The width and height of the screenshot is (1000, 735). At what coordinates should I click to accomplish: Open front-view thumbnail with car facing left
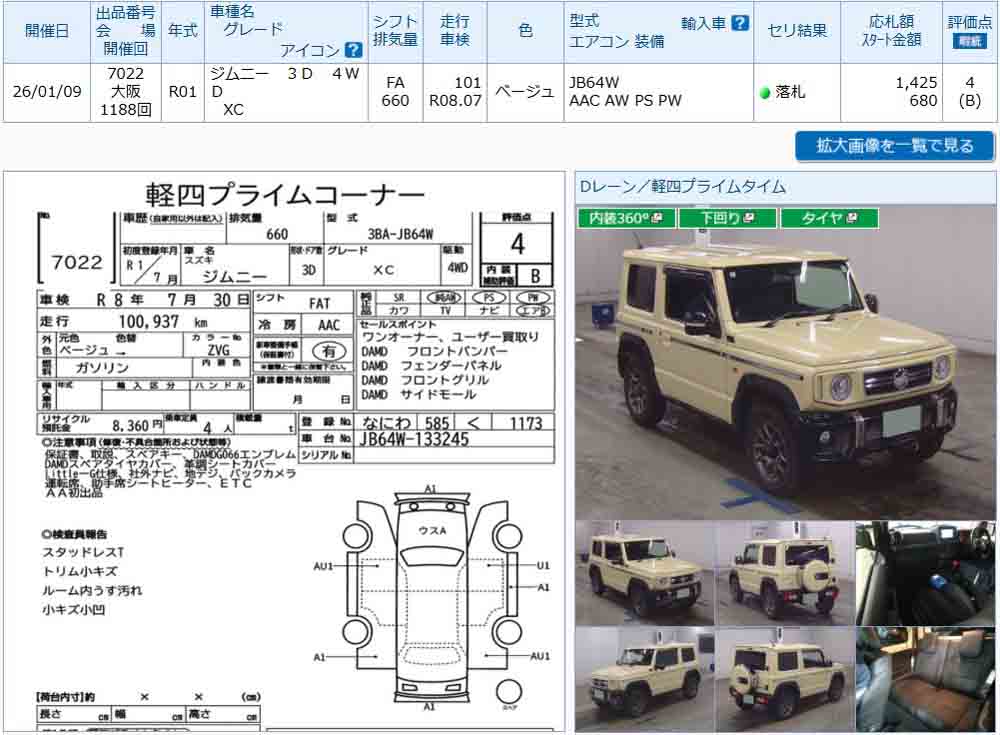coord(644,679)
